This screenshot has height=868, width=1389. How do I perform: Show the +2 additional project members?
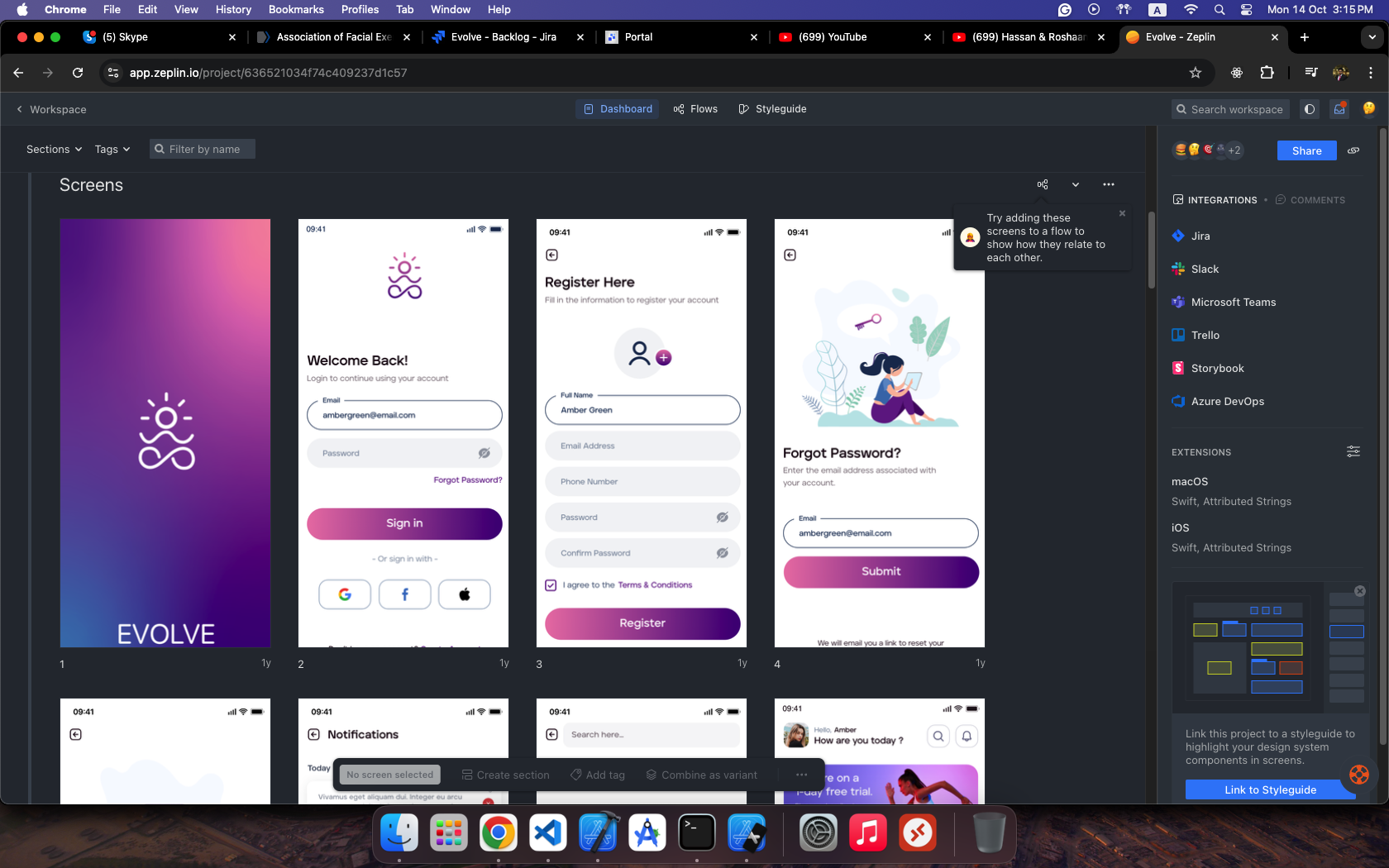(x=1234, y=150)
